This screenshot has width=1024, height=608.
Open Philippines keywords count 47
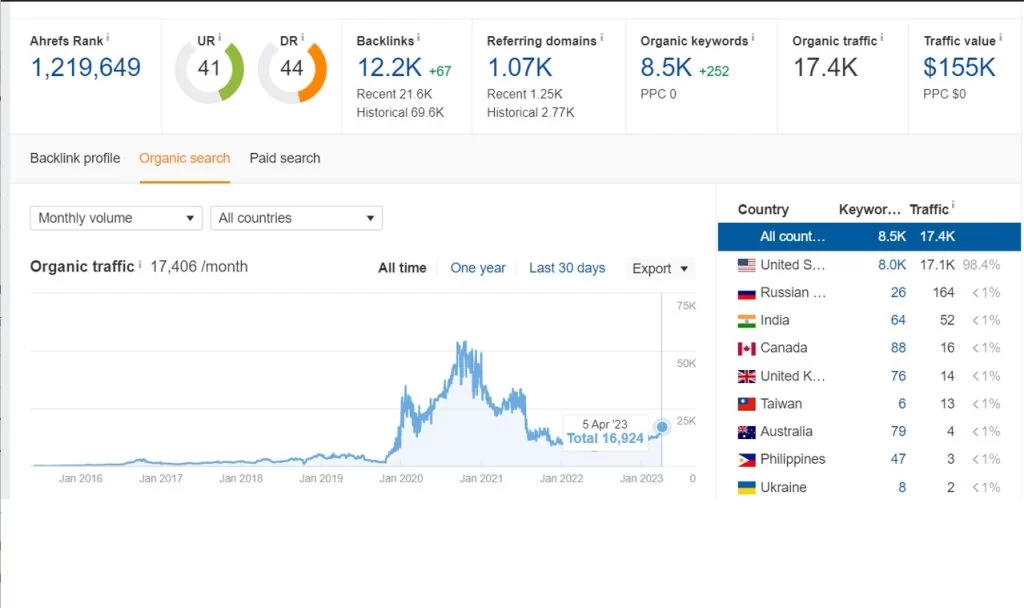pos(898,459)
